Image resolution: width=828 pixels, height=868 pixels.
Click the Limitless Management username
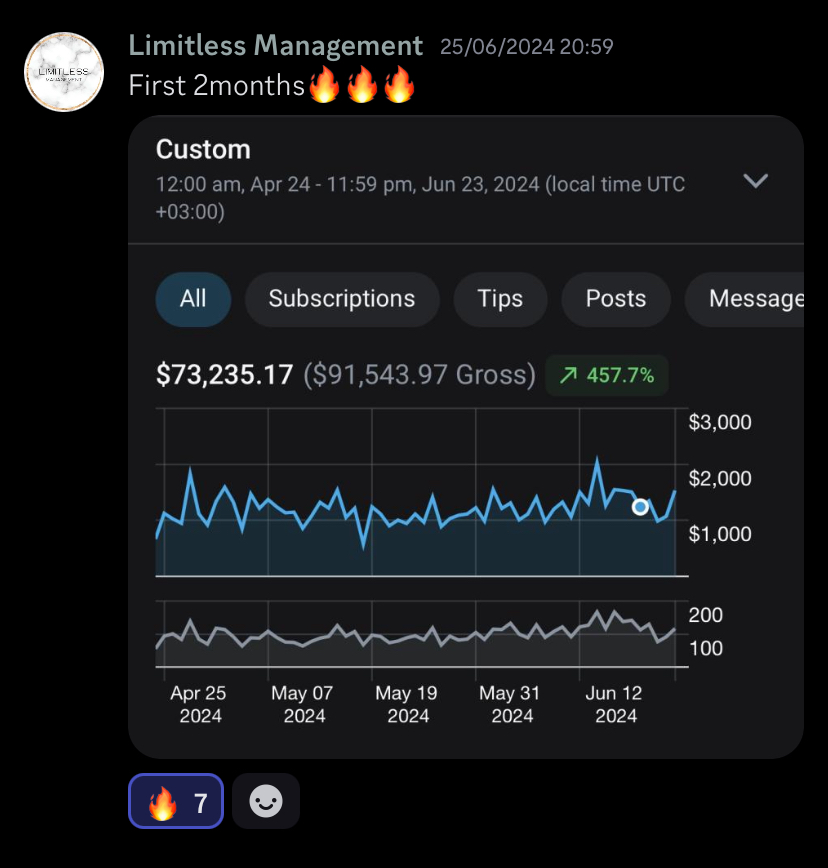click(276, 45)
